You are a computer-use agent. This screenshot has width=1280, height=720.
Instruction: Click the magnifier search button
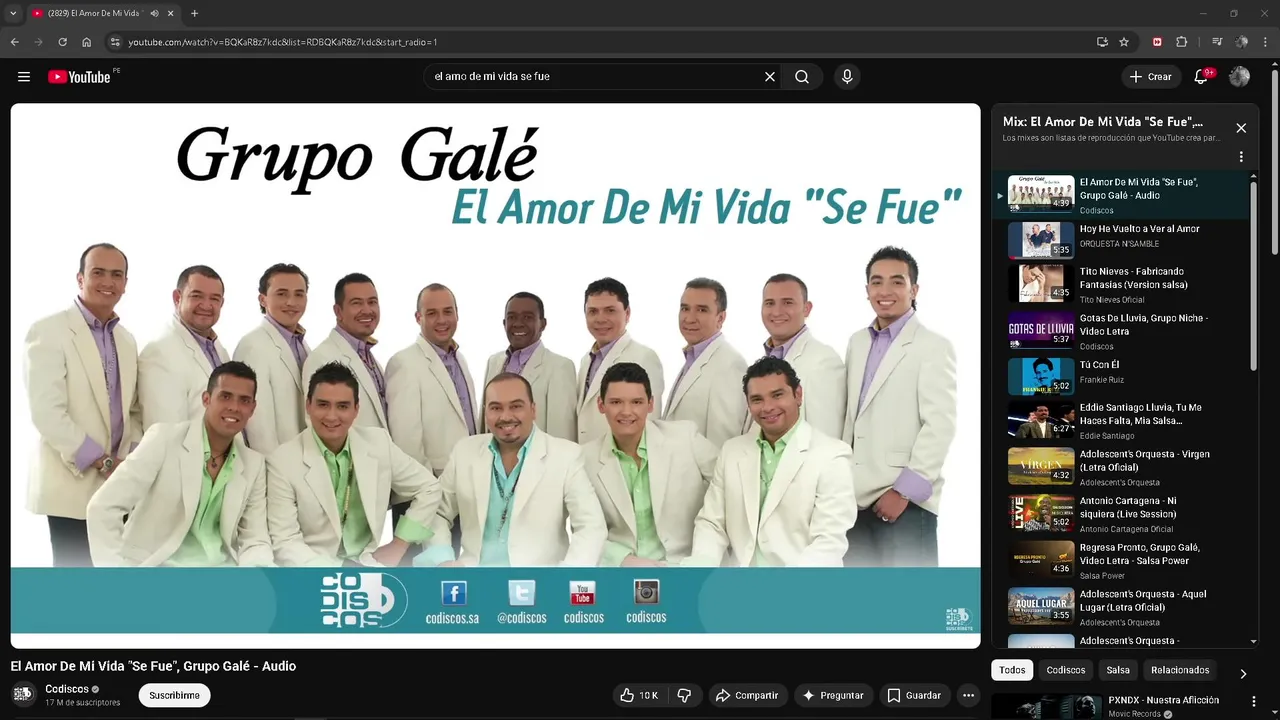coord(802,77)
